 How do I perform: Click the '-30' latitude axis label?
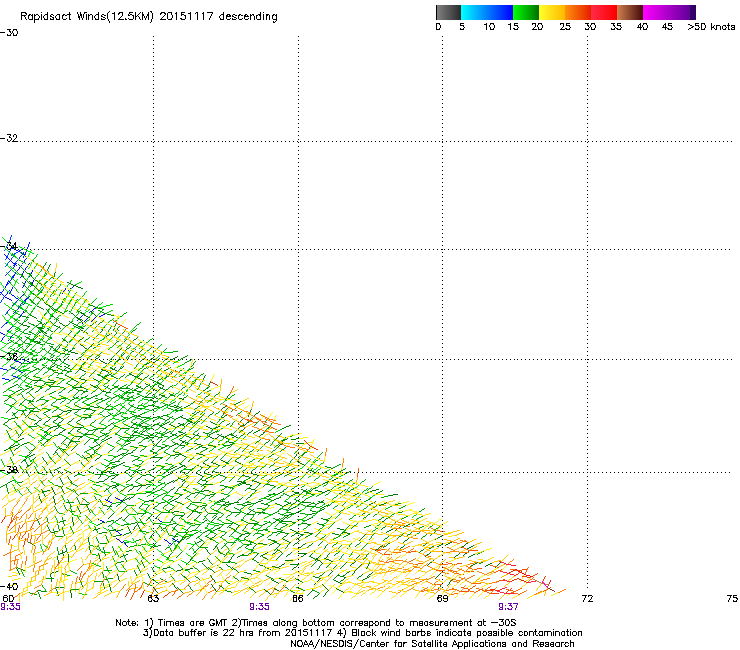(9, 33)
